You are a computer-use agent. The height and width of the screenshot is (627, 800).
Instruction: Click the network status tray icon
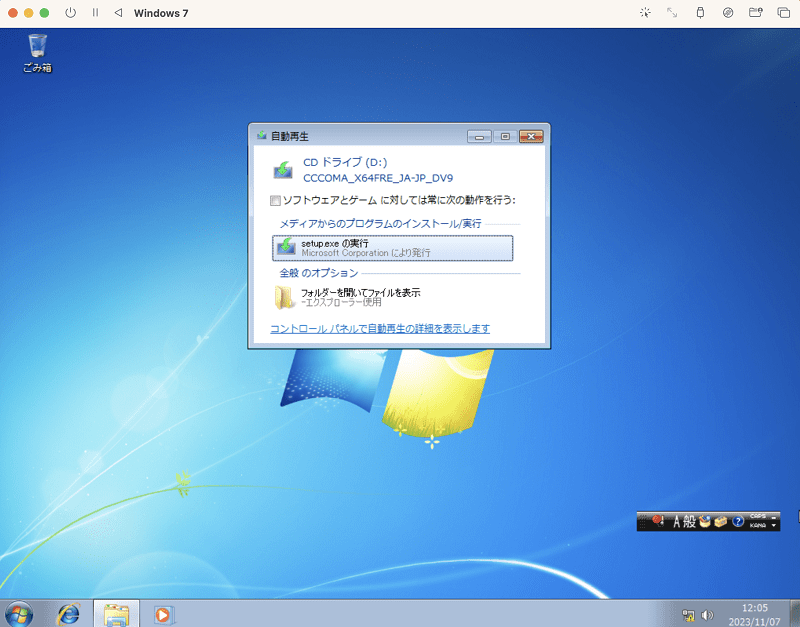(x=688, y=615)
